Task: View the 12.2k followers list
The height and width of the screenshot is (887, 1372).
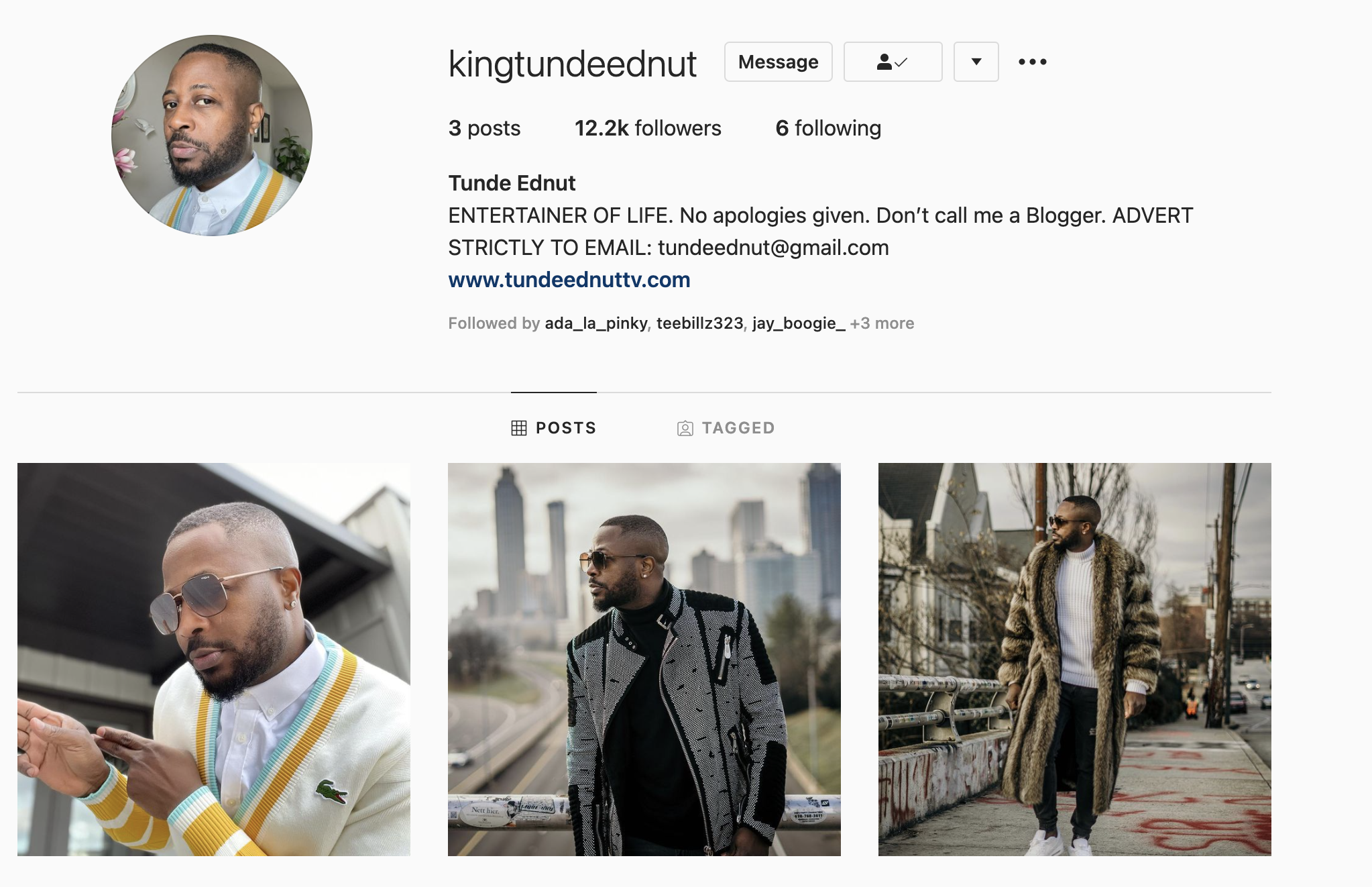Action: pyautogui.click(x=648, y=128)
